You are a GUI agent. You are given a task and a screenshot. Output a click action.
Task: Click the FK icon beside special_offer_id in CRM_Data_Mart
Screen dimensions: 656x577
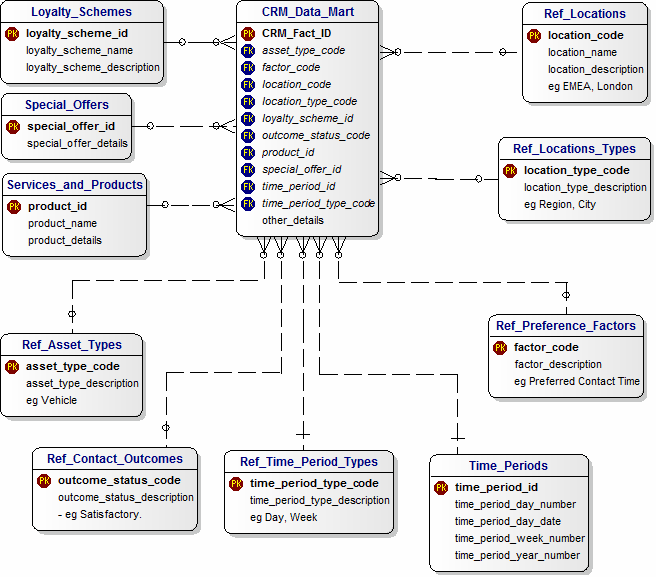(248, 170)
